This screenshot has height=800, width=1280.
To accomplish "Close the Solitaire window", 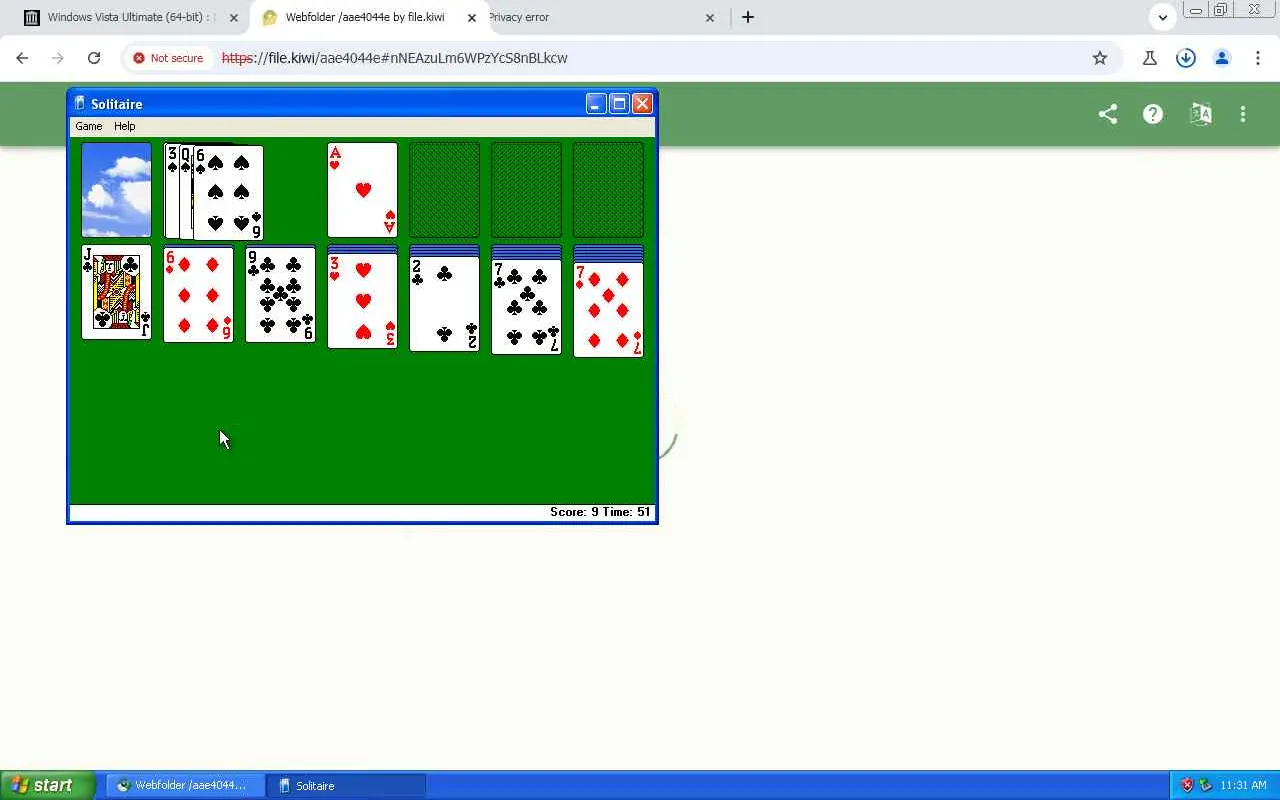I will click(642, 104).
